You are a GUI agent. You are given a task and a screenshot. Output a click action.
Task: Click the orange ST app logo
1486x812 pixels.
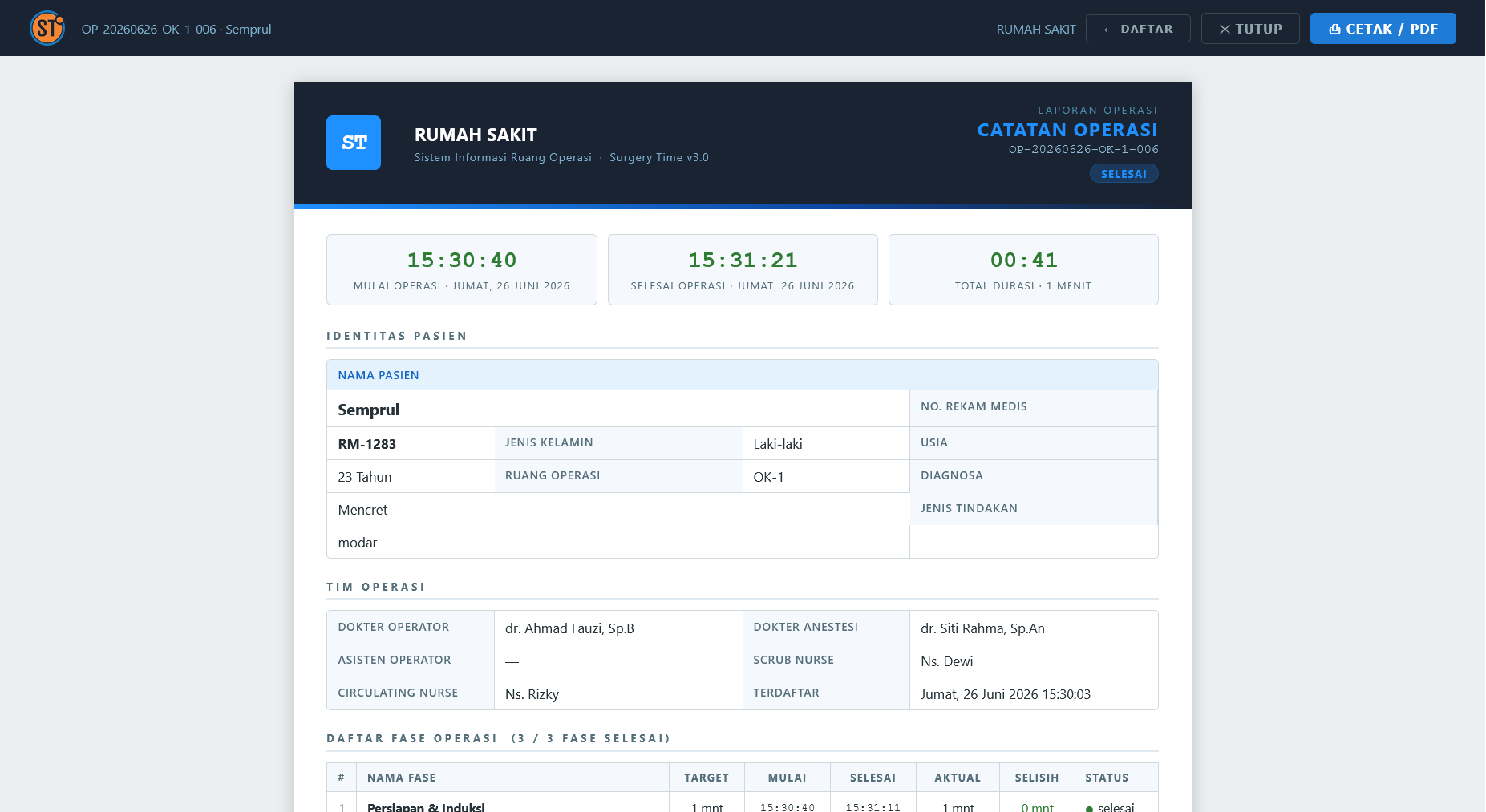[x=47, y=28]
